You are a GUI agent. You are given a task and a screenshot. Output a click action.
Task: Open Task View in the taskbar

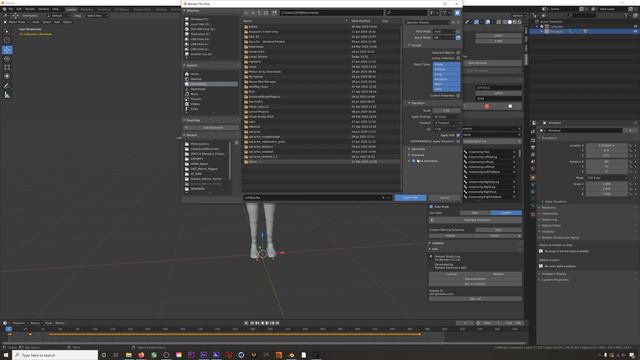[x=116, y=355]
